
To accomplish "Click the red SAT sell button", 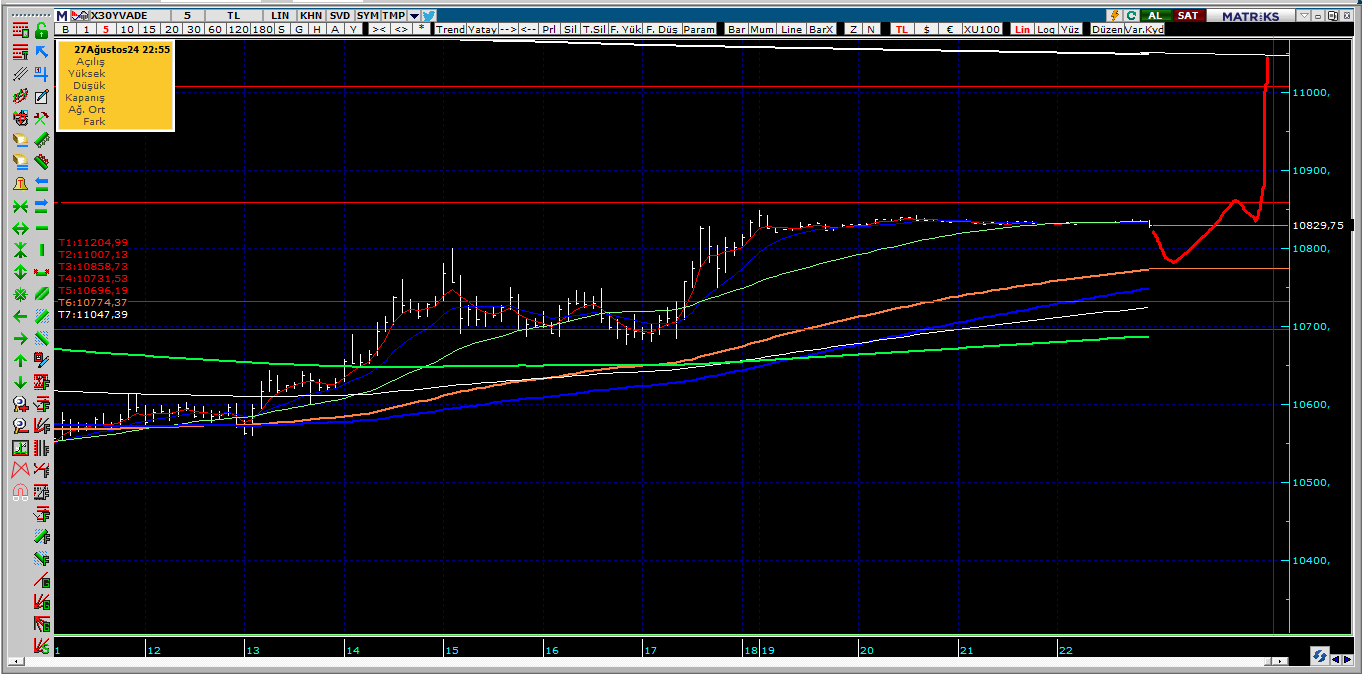I will click(1187, 15).
